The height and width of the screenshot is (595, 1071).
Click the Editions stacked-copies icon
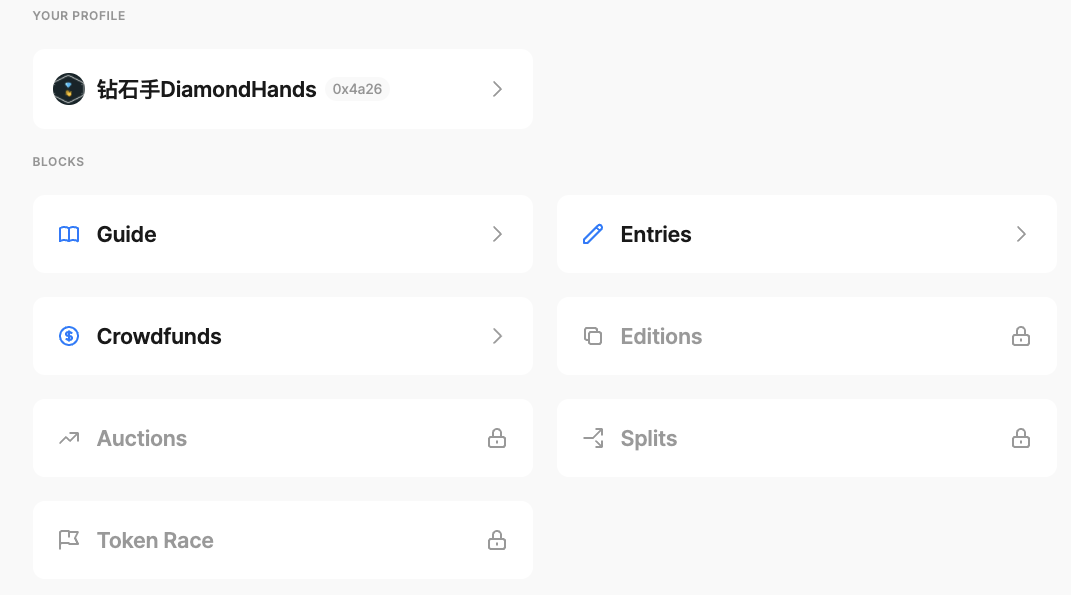click(x=593, y=336)
